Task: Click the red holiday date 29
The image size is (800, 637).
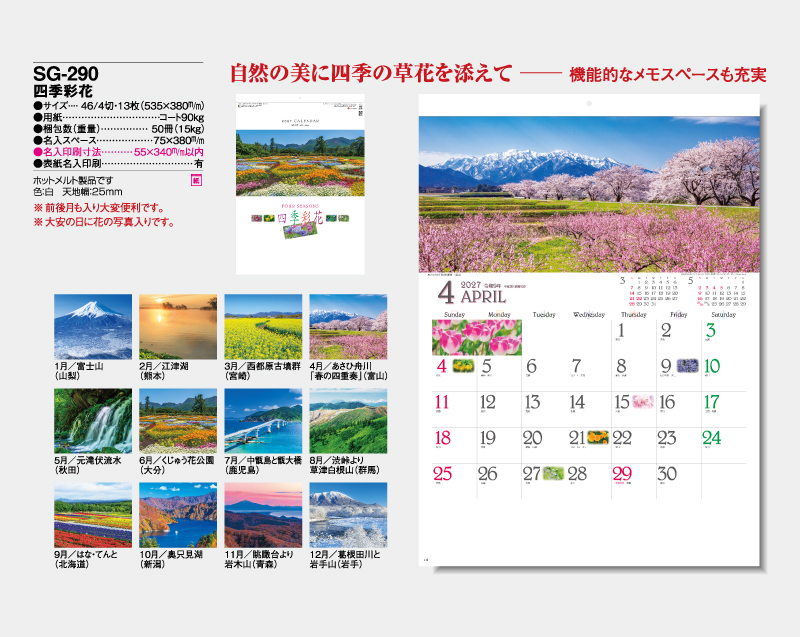Action: tap(622, 474)
